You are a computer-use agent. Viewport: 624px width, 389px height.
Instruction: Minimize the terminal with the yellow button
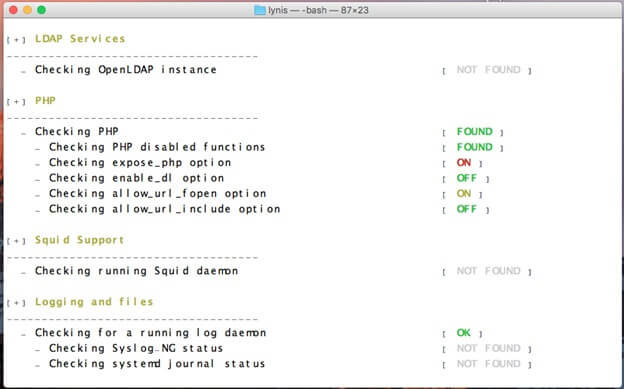(x=27, y=10)
